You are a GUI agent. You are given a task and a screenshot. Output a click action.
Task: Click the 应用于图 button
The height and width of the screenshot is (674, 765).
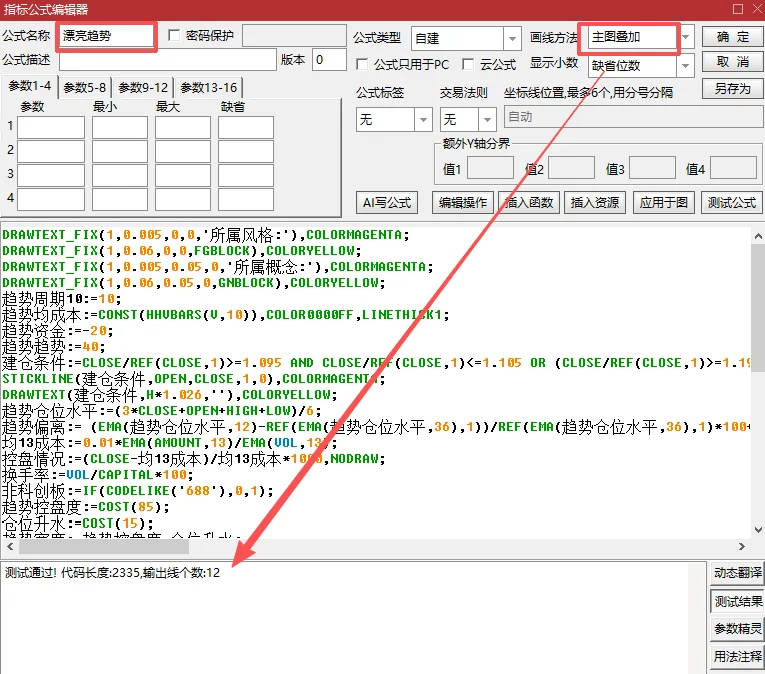(664, 203)
